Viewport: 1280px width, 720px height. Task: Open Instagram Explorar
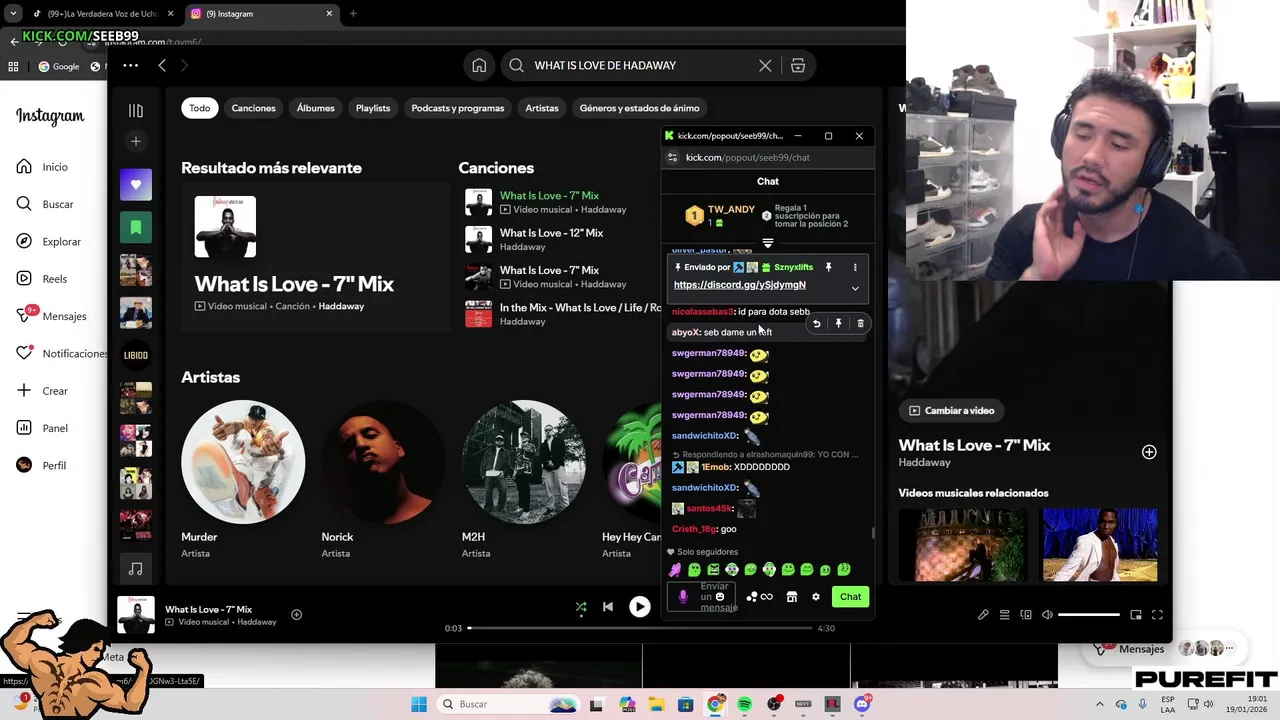(x=48, y=242)
